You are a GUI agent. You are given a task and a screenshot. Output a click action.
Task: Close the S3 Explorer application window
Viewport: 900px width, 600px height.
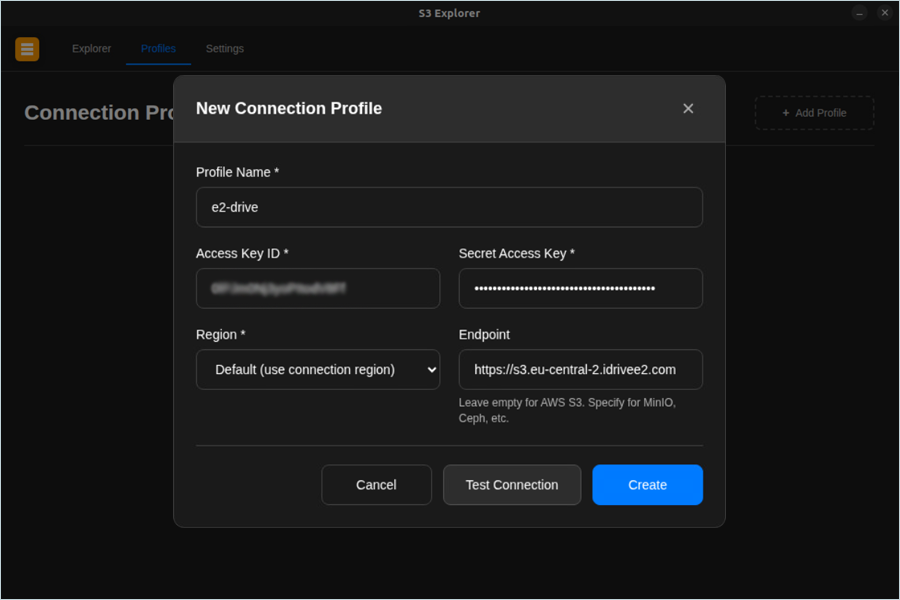[884, 13]
